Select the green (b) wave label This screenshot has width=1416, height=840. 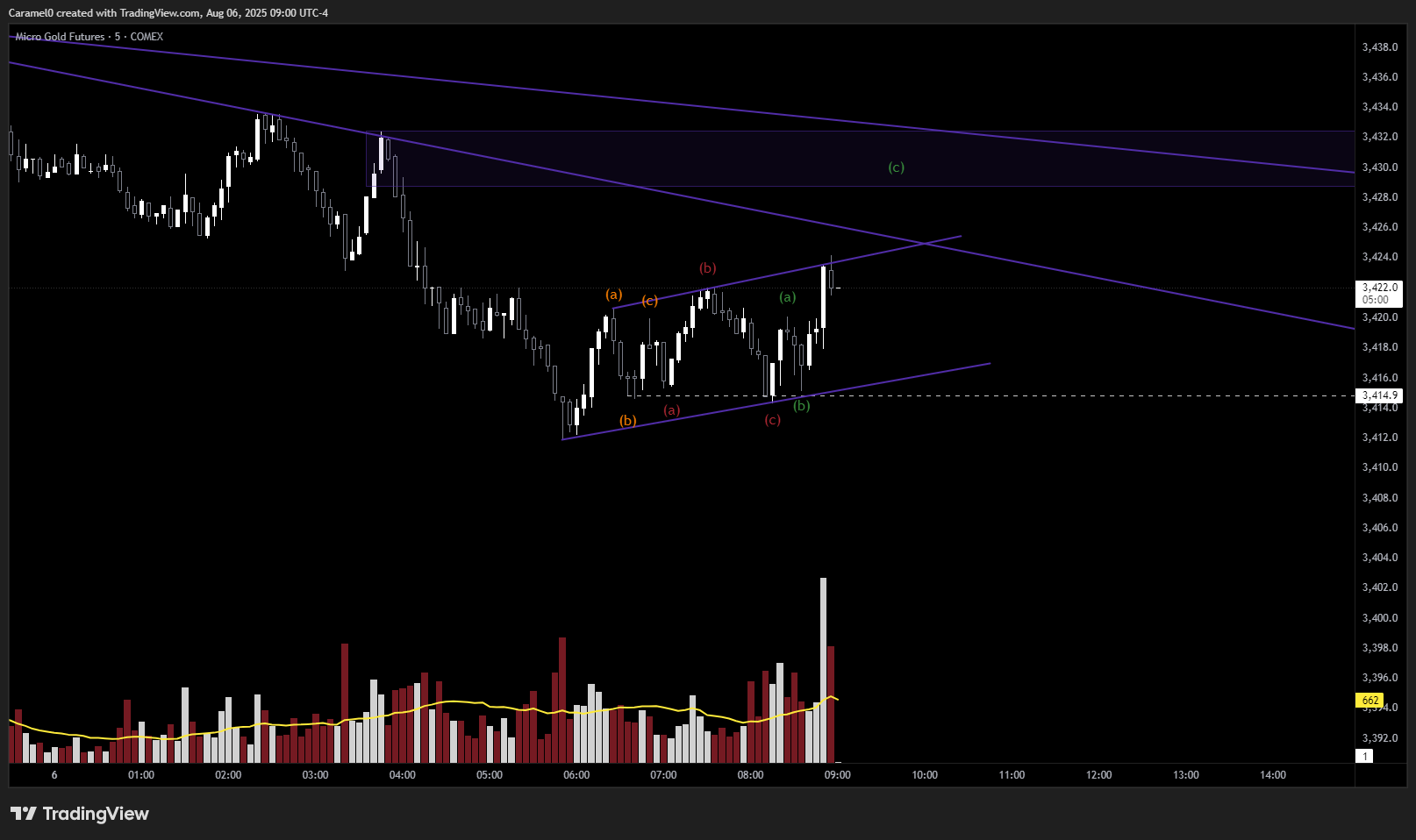[802, 405]
